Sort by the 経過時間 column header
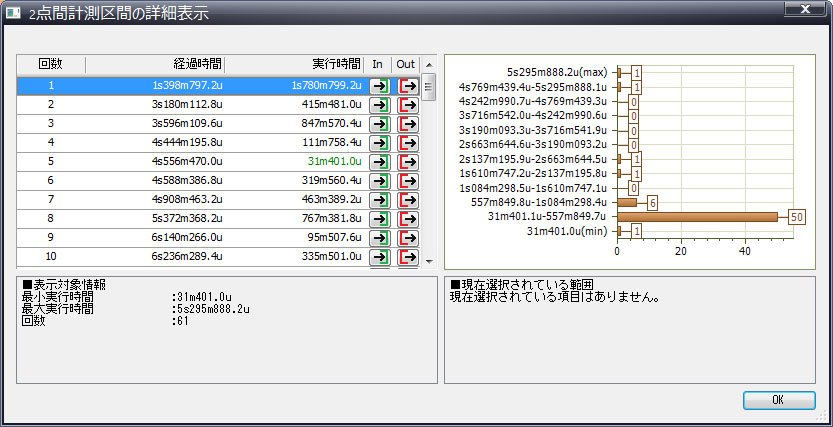Image resolution: width=833 pixels, height=427 pixels. tap(155, 64)
